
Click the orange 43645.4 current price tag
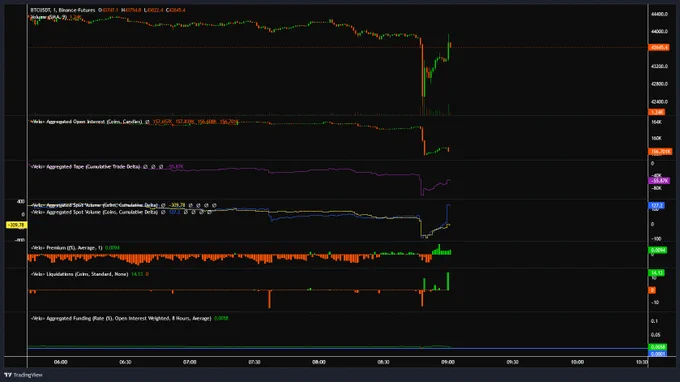pyautogui.click(x=658, y=47)
